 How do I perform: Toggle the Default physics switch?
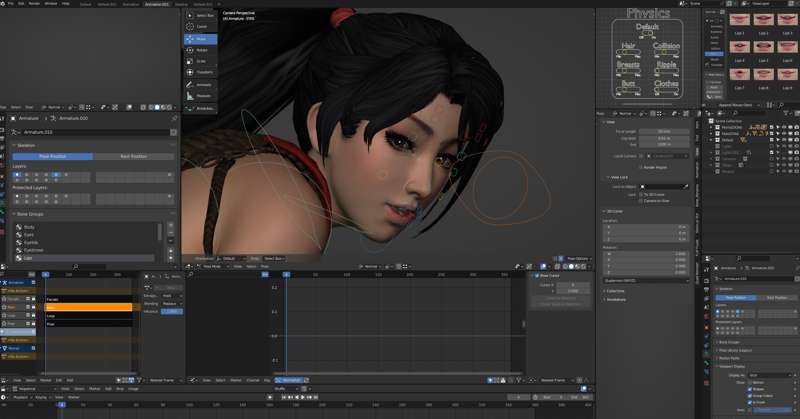[x=647, y=33]
